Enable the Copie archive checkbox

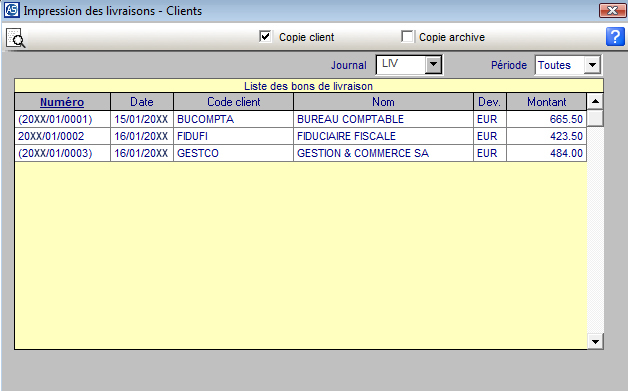407,36
